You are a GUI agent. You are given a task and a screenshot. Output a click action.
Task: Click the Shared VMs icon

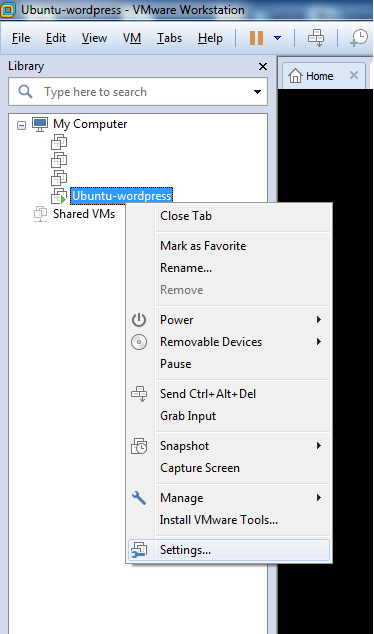pyautogui.click(x=40, y=214)
